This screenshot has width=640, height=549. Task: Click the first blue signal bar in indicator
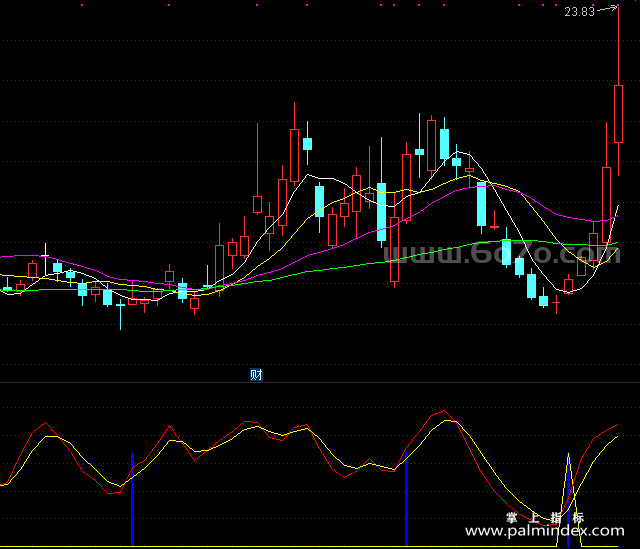coord(132,499)
